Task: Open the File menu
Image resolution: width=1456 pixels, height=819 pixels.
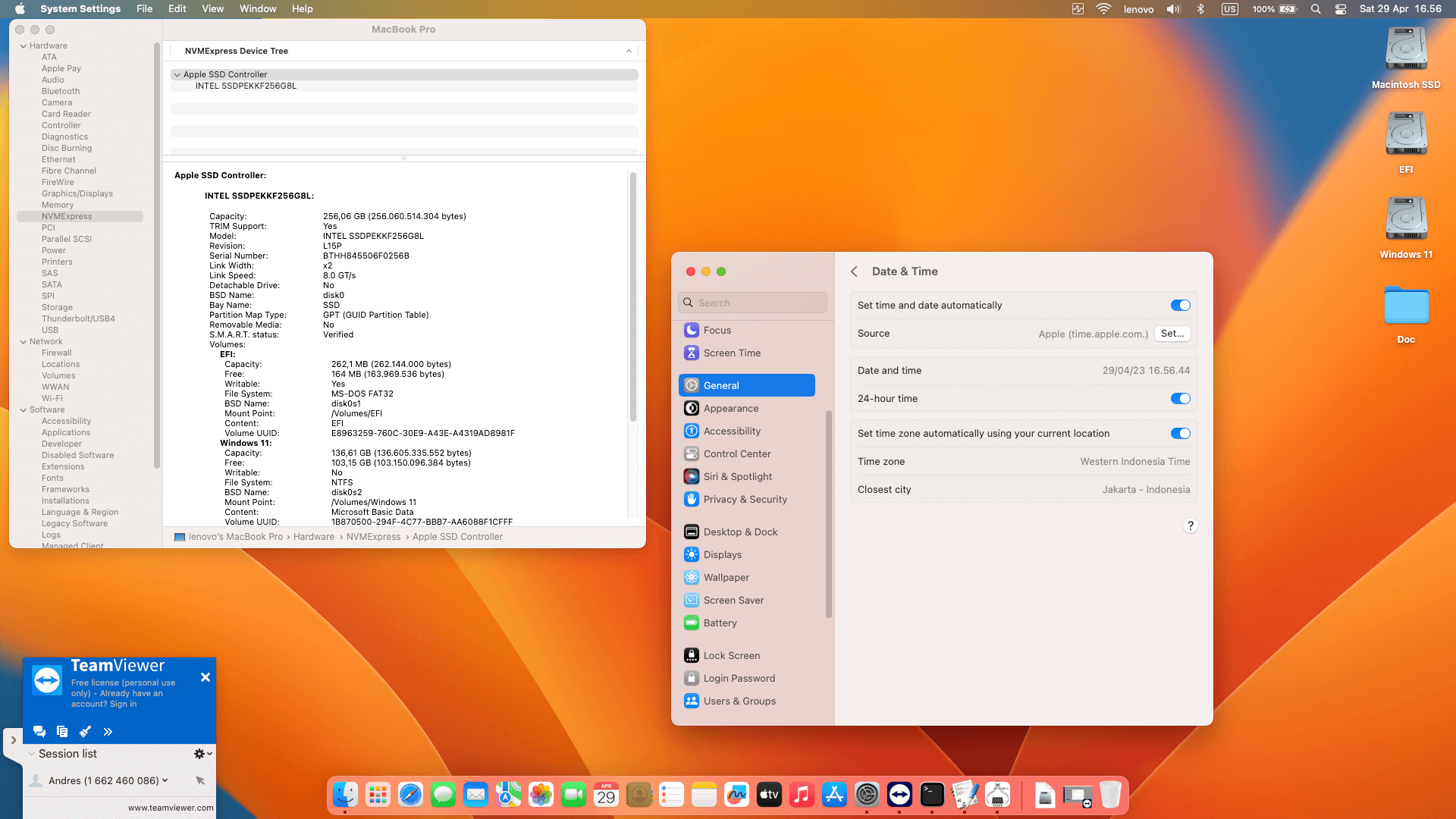Action: (144, 9)
